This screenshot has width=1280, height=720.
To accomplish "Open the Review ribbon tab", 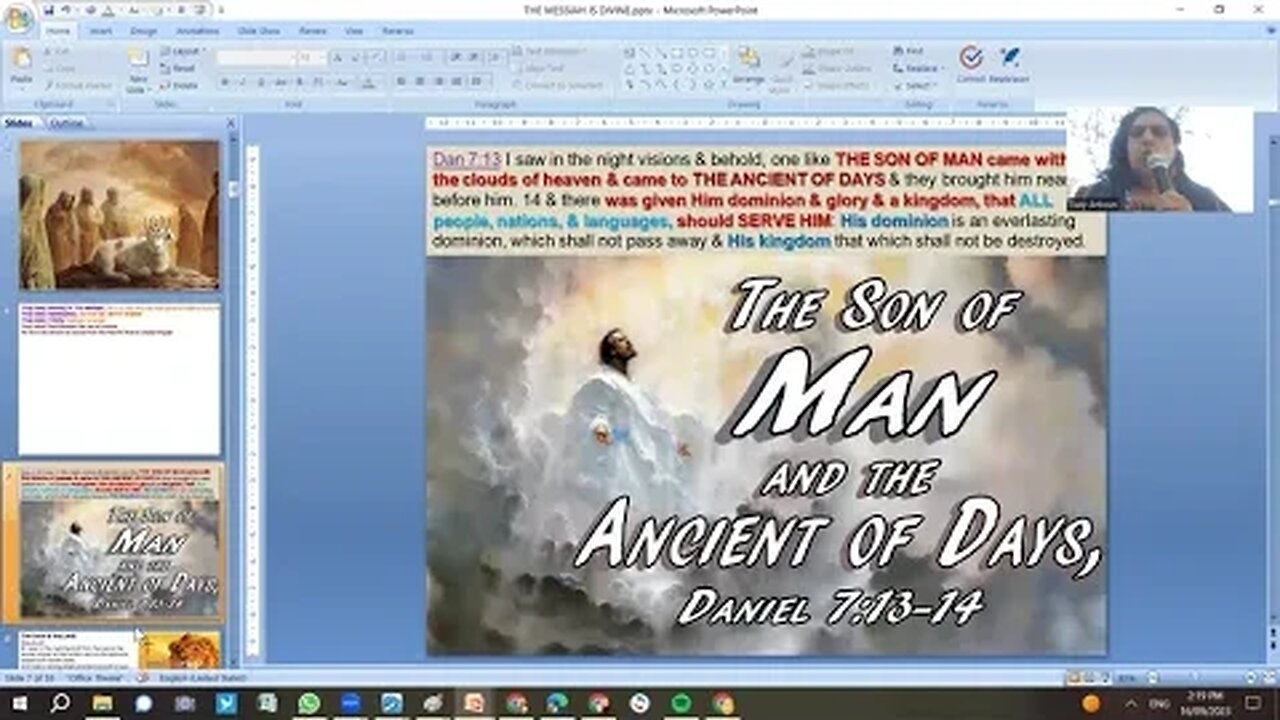I will (x=312, y=31).
